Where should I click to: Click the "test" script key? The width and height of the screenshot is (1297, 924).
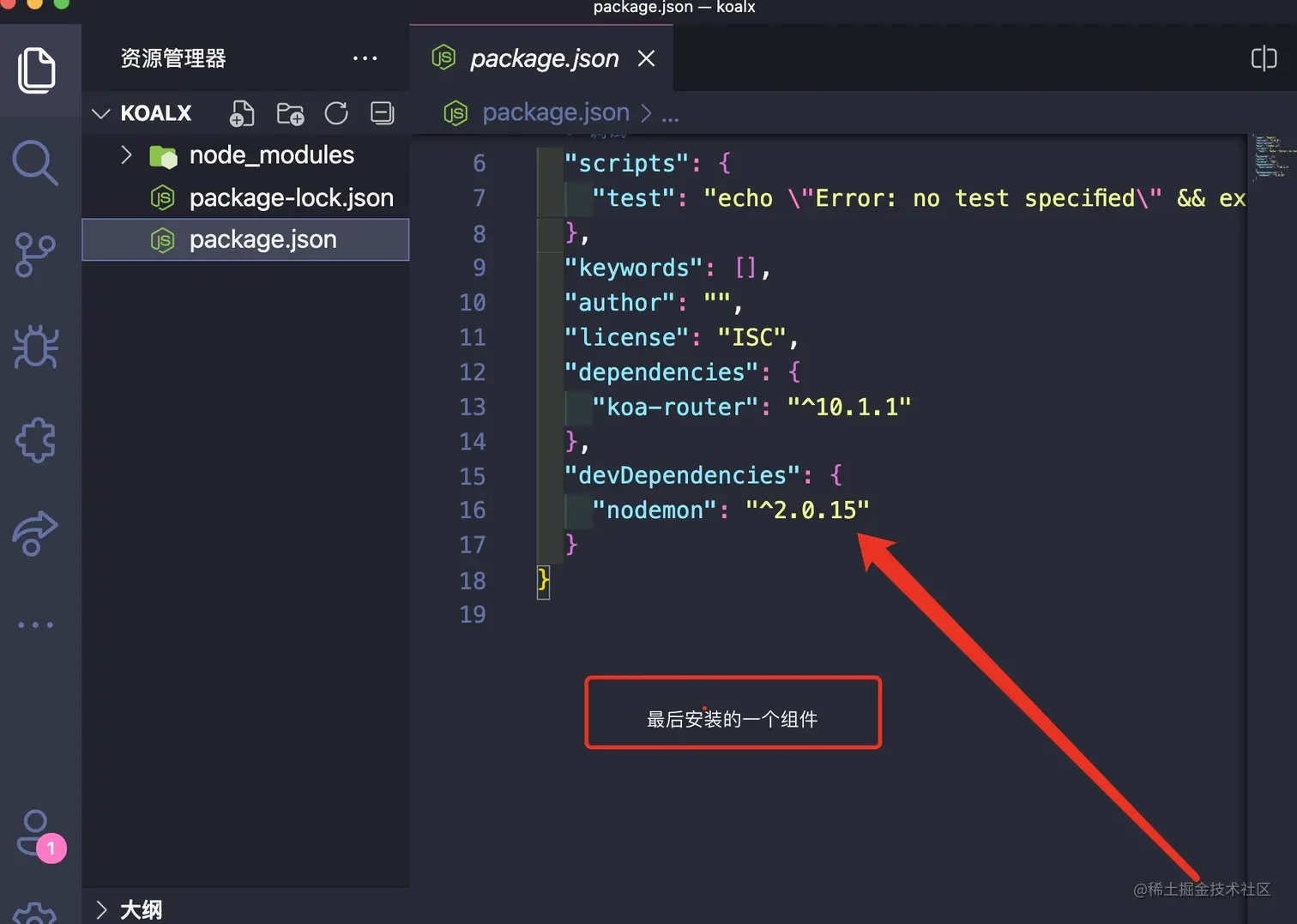coord(633,198)
